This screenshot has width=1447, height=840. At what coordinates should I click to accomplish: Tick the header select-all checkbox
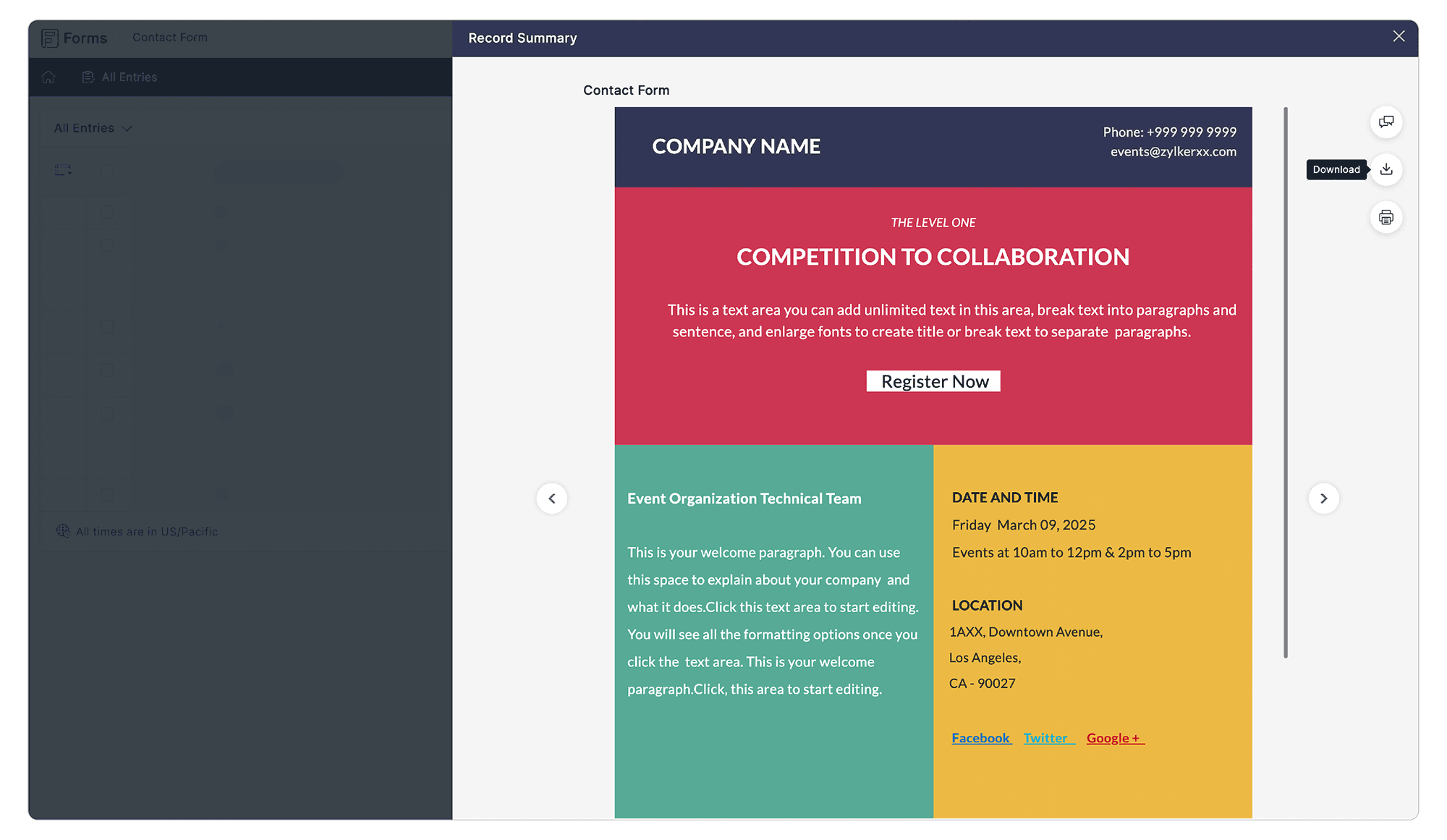pyautogui.click(x=107, y=170)
